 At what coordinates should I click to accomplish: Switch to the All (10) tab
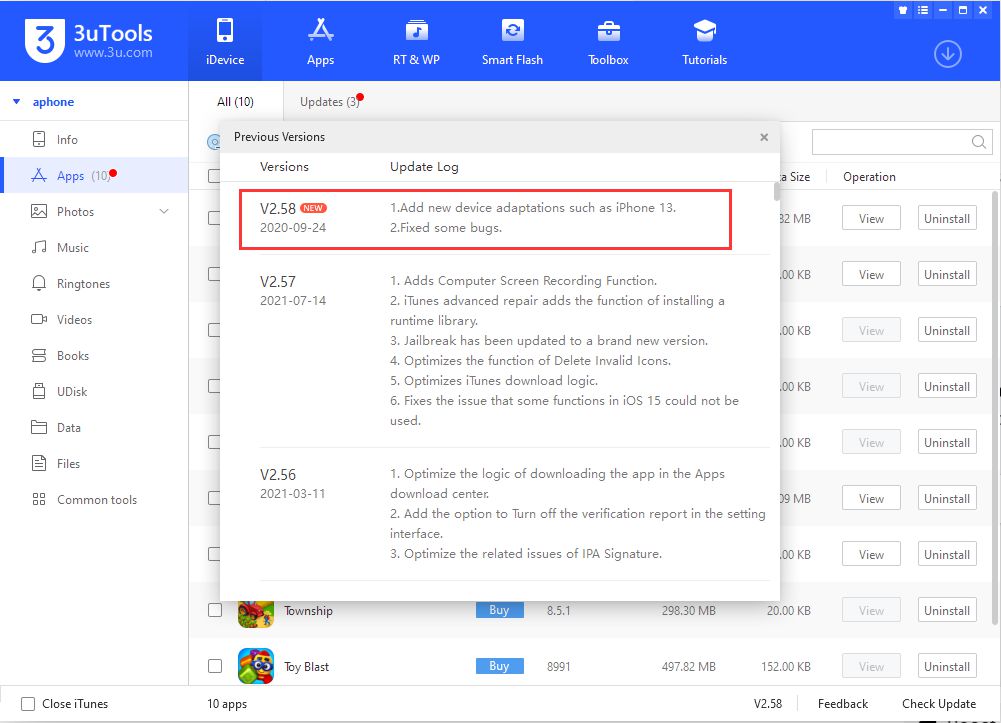[236, 101]
